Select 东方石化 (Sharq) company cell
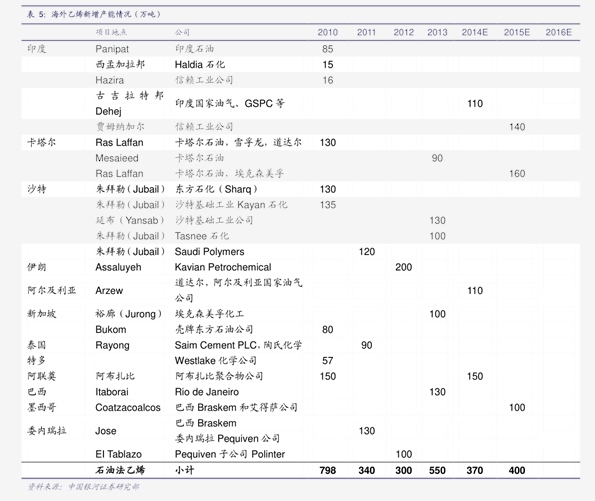Screen dimensions: 595x501 pos(216,189)
